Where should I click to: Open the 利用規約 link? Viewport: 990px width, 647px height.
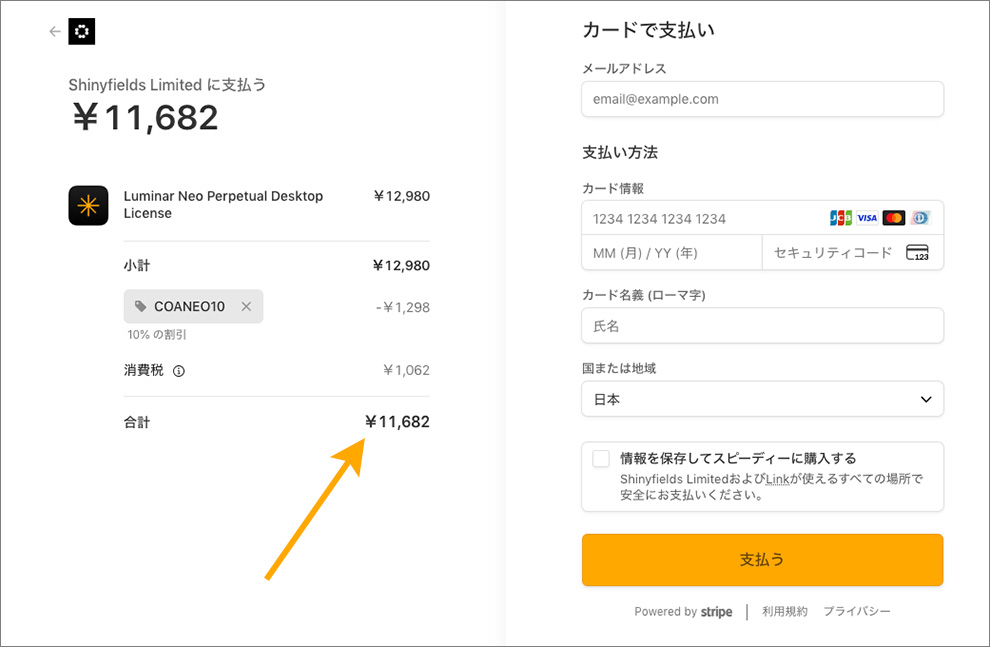pos(785,611)
